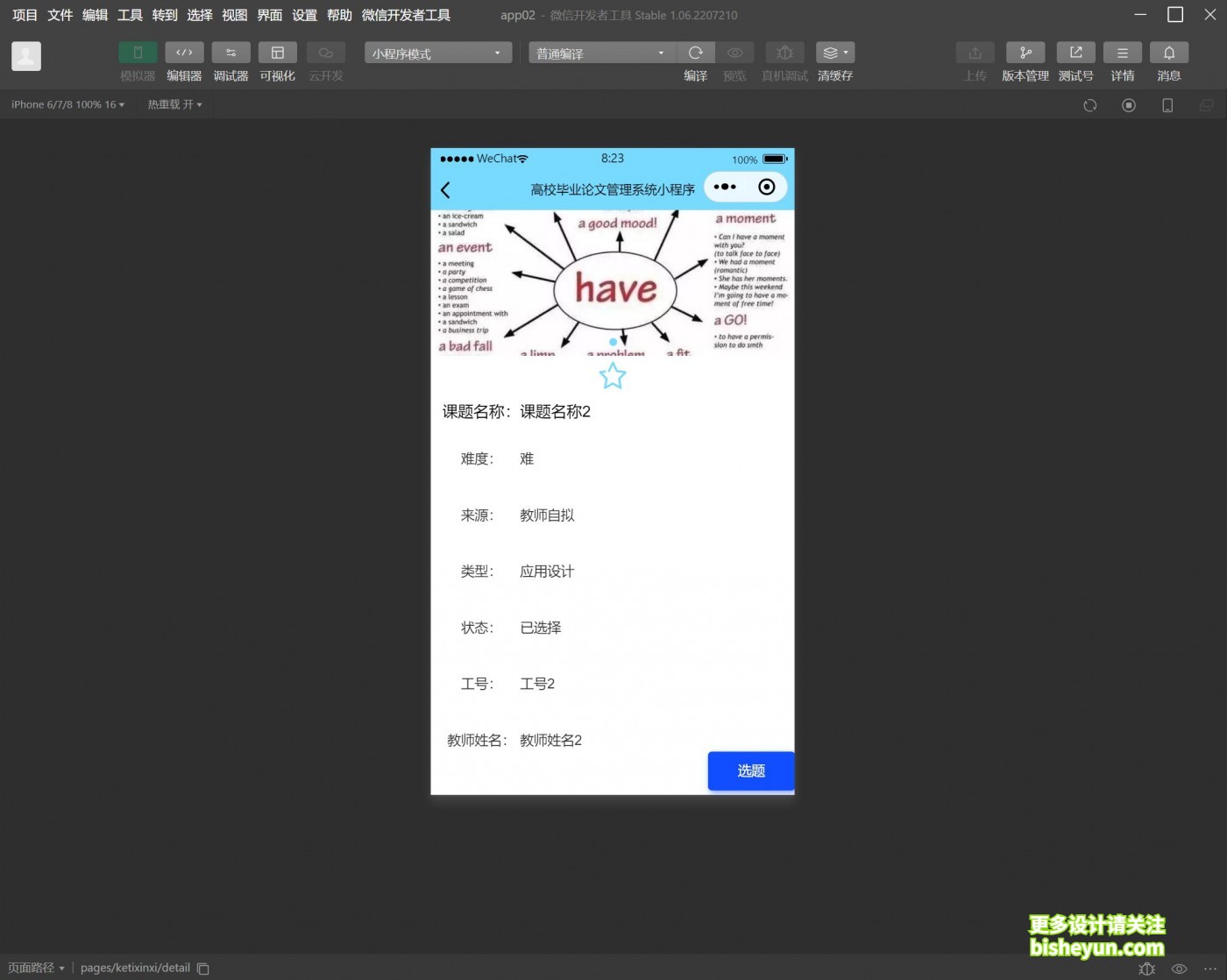Toggle the simulator panel (模拟器)
Screen dimensions: 1227x980
(138, 53)
